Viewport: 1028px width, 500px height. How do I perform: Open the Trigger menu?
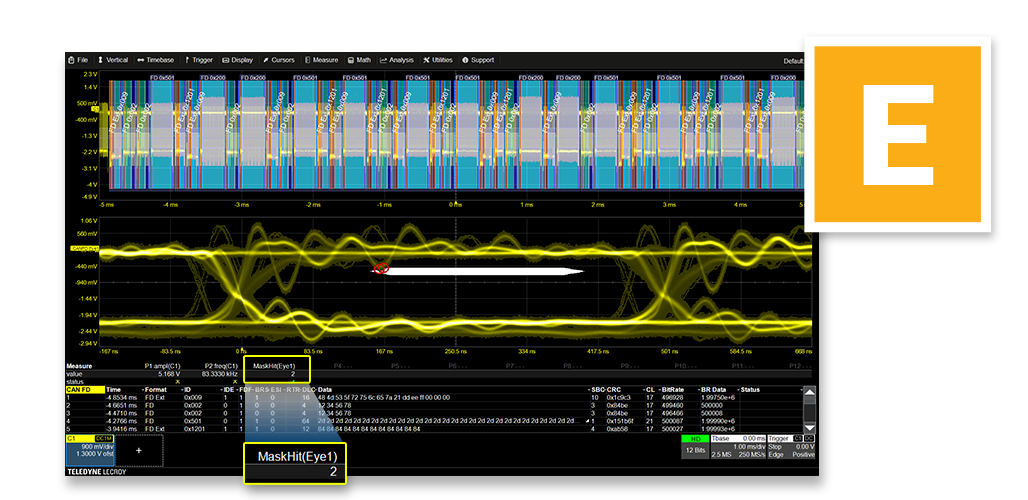tap(198, 60)
